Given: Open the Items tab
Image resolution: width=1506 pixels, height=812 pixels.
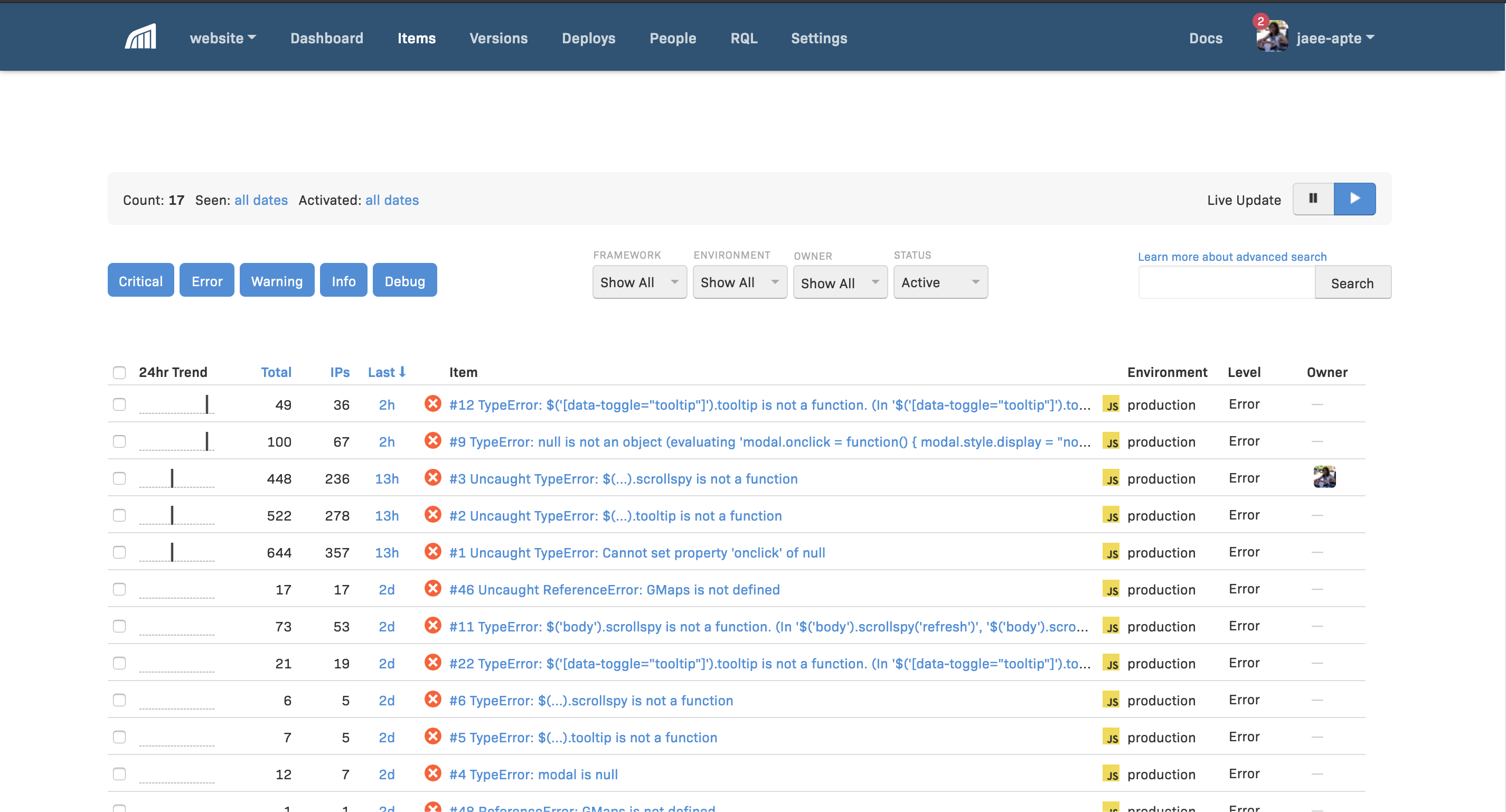Looking at the screenshot, I should (x=416, y=38).
